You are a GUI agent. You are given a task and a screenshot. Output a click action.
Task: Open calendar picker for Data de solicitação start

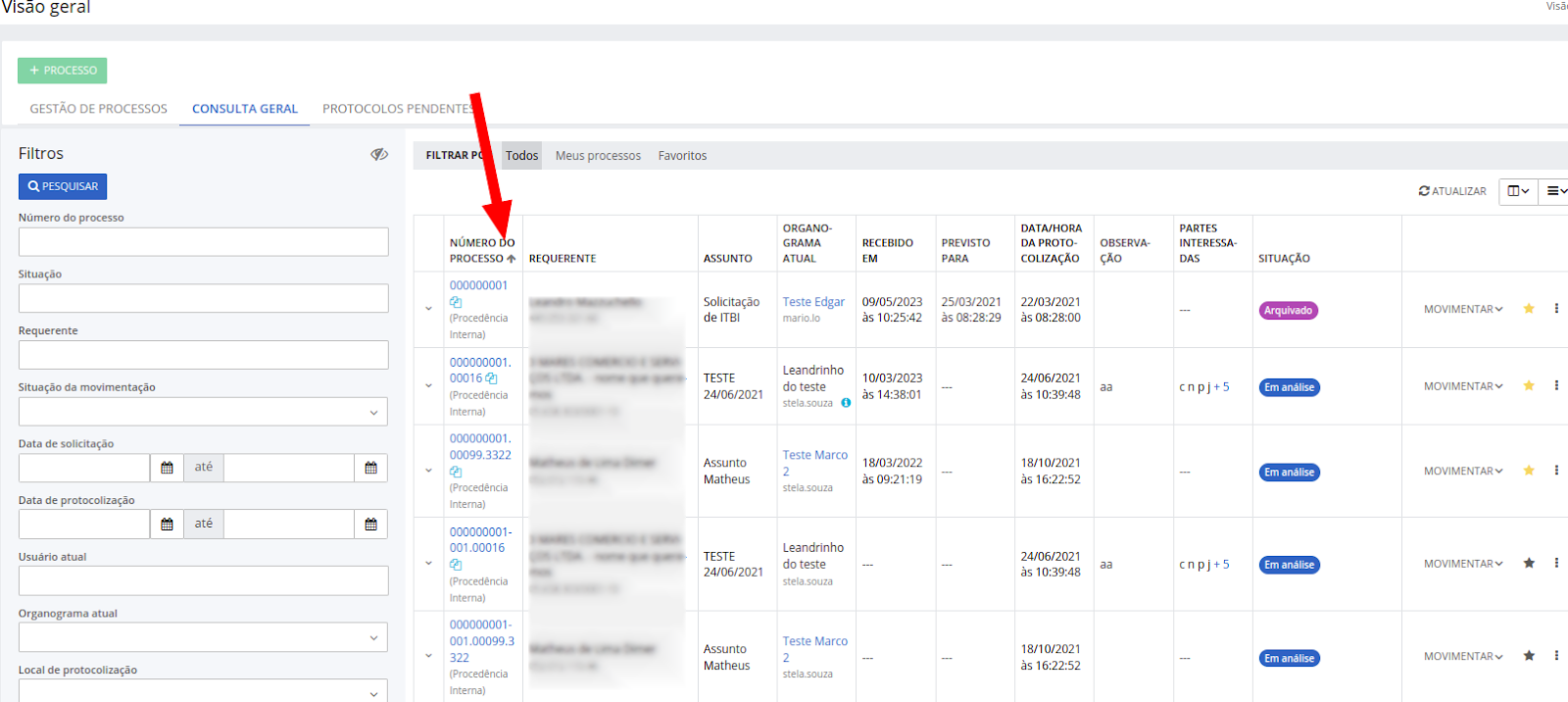167,468
